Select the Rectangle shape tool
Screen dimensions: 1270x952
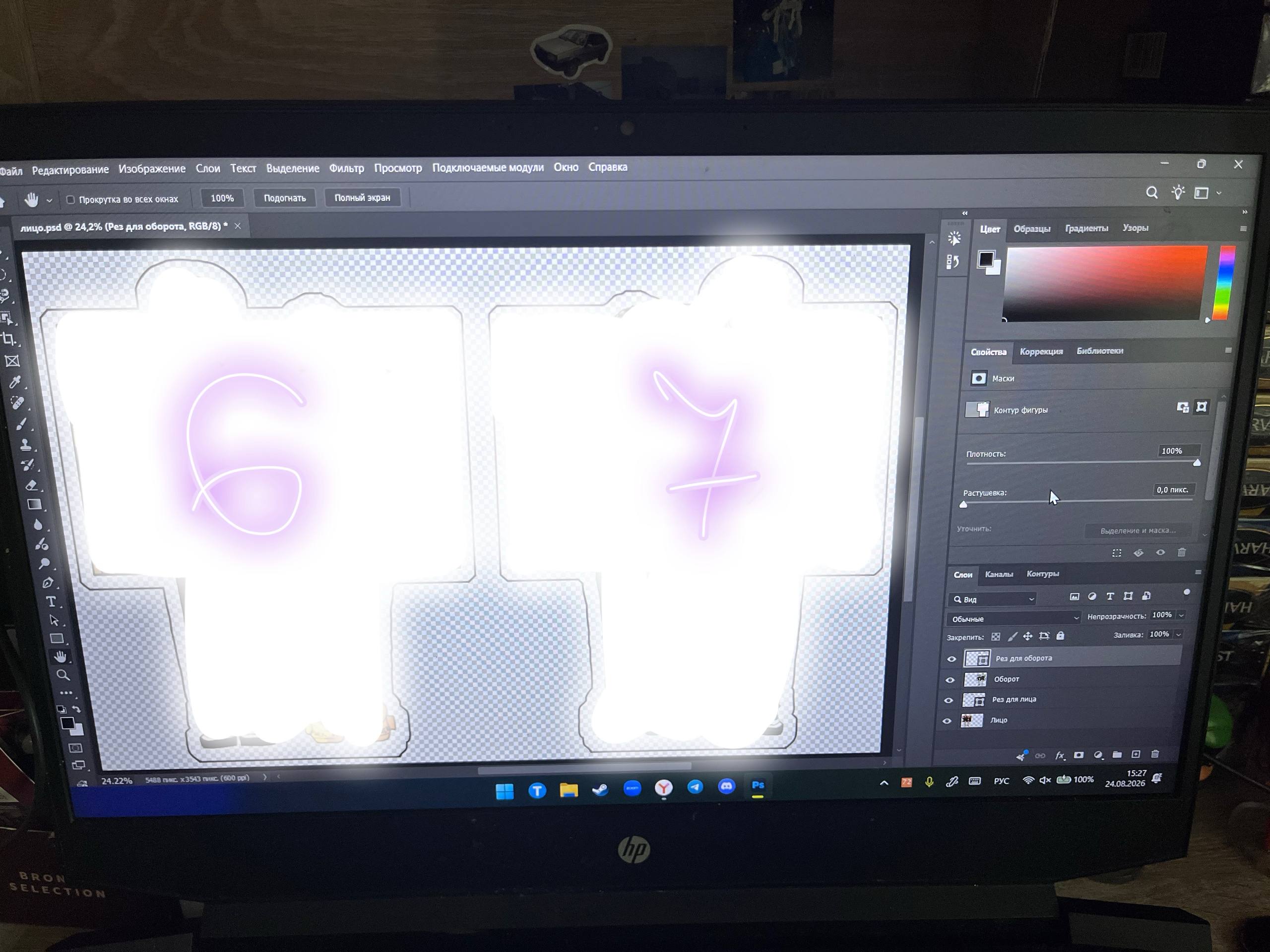[x=57, y=639]
